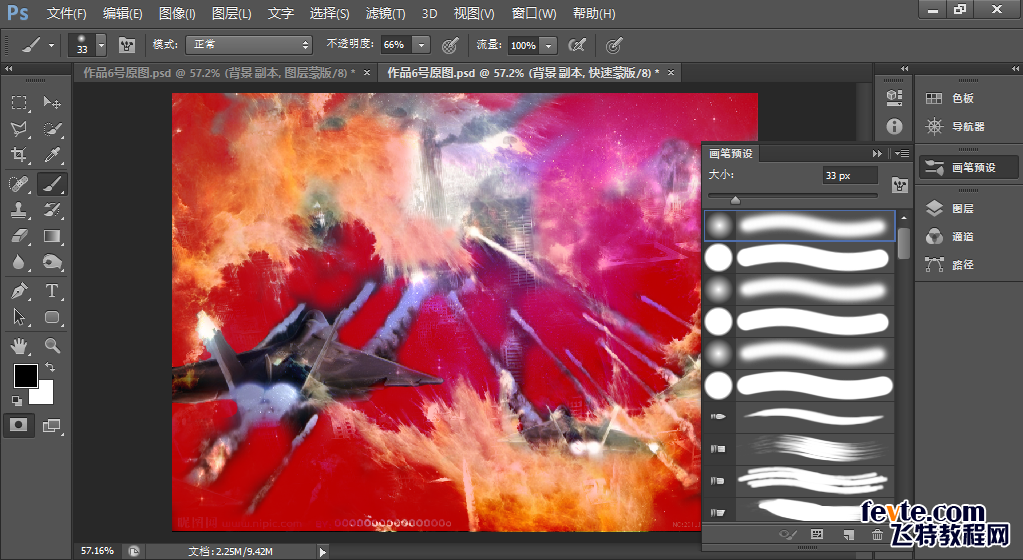This screenshot has width=1023, height=560.
Task: Open the 导航器 navigator panel
Action: [x=967, y=127]
